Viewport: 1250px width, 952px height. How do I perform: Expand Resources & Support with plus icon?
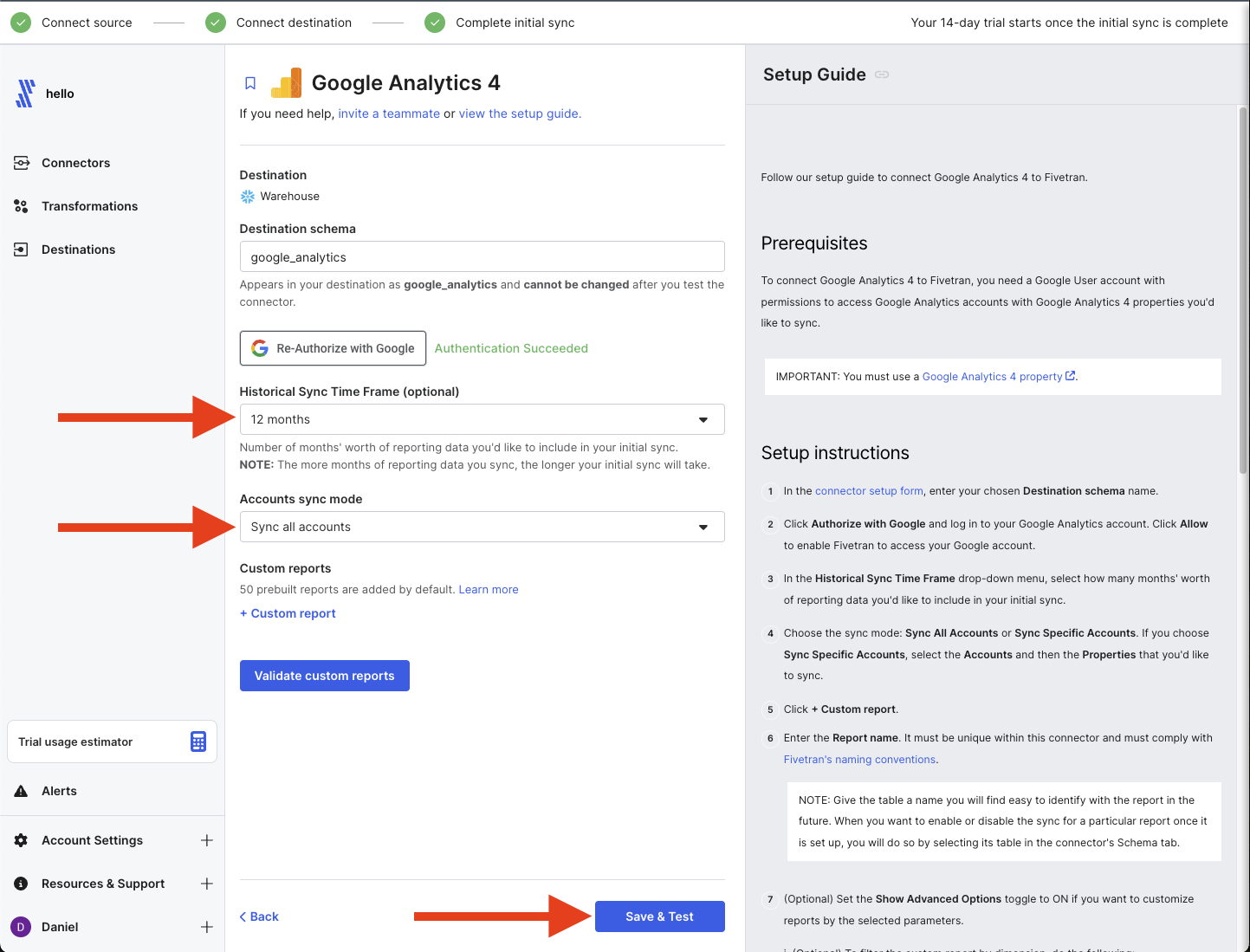(x=207, y=884)
